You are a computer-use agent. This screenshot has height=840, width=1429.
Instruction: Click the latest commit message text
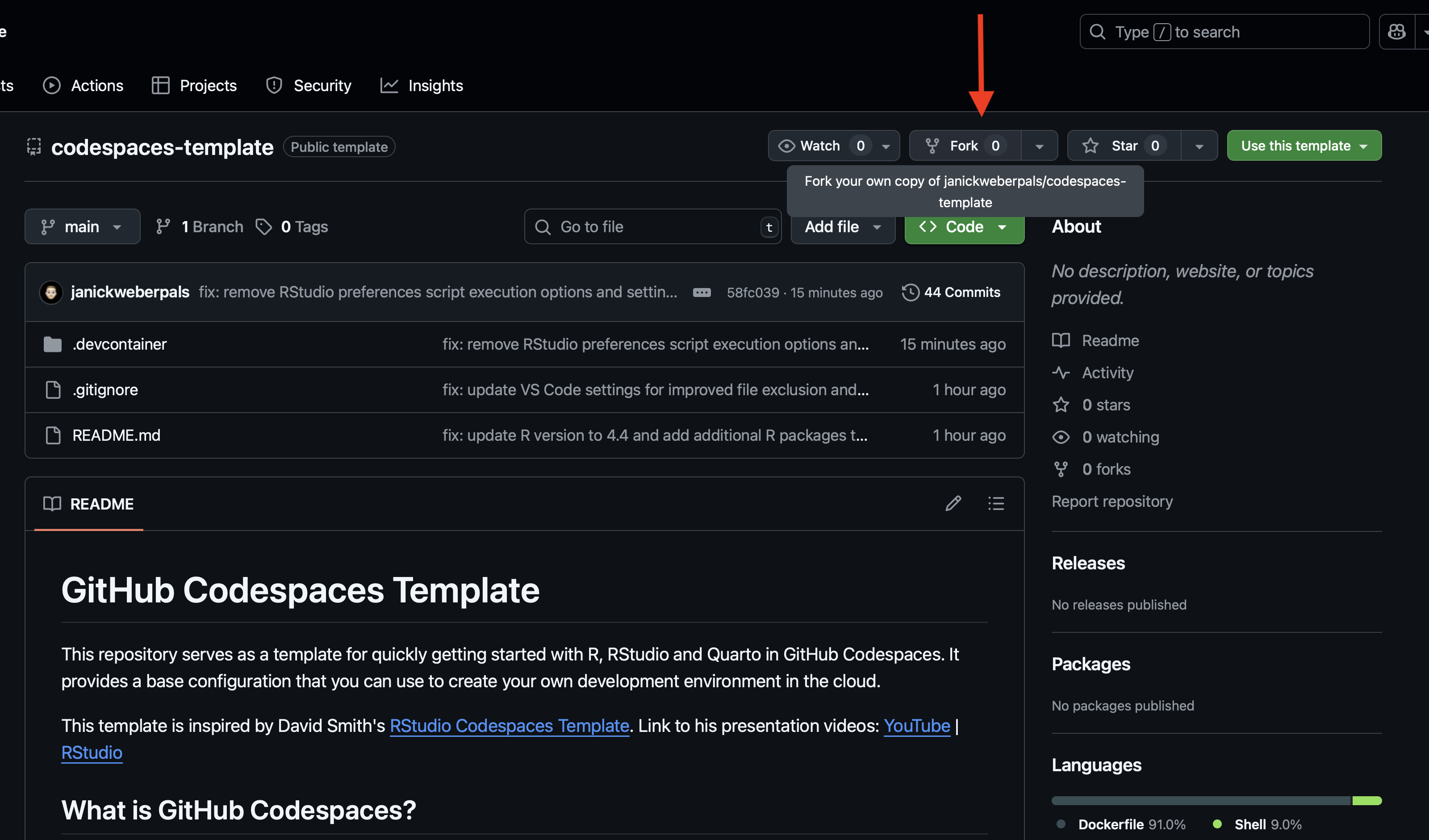click(x=438, y=292)
